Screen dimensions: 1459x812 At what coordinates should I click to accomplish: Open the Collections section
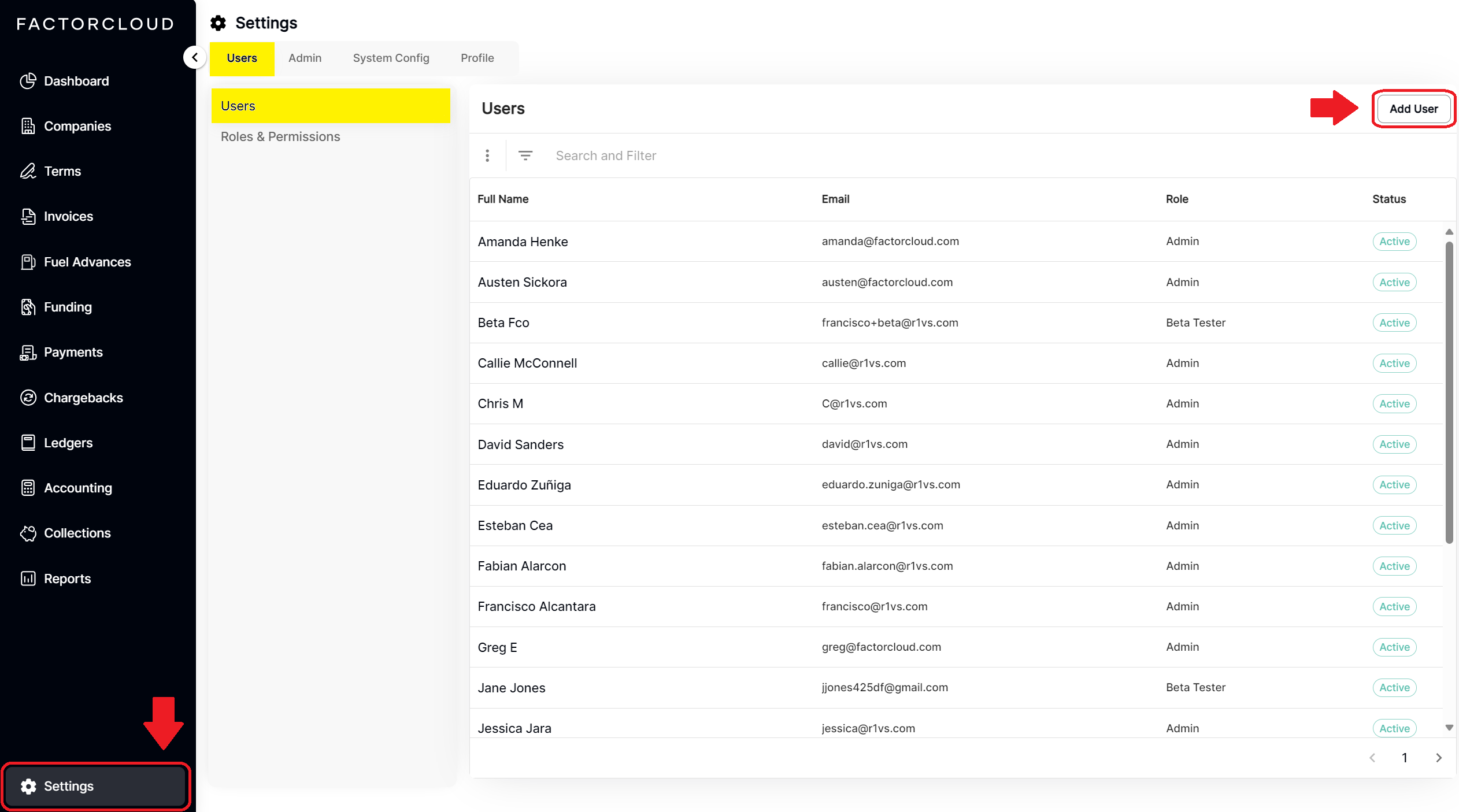tap(77, 533)
